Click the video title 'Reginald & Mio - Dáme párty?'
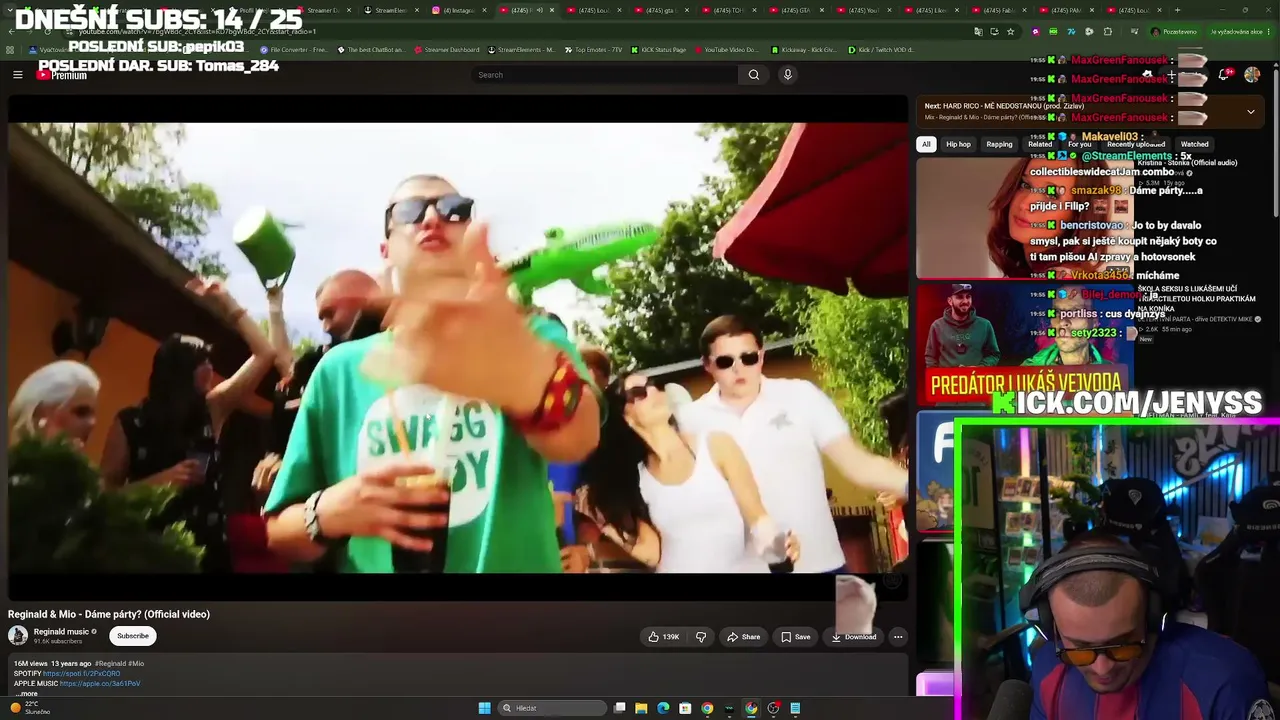This screenshot has height=720, width=1280. [109, 614]
